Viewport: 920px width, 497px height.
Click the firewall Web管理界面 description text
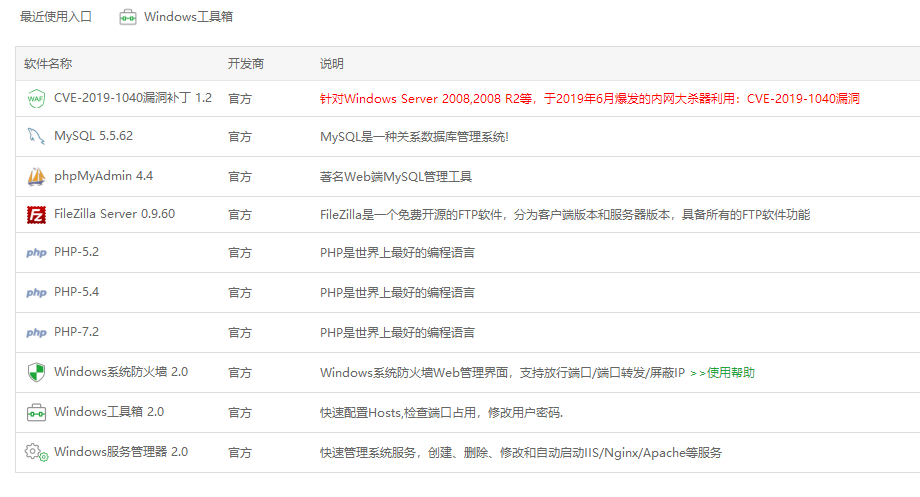502,373
